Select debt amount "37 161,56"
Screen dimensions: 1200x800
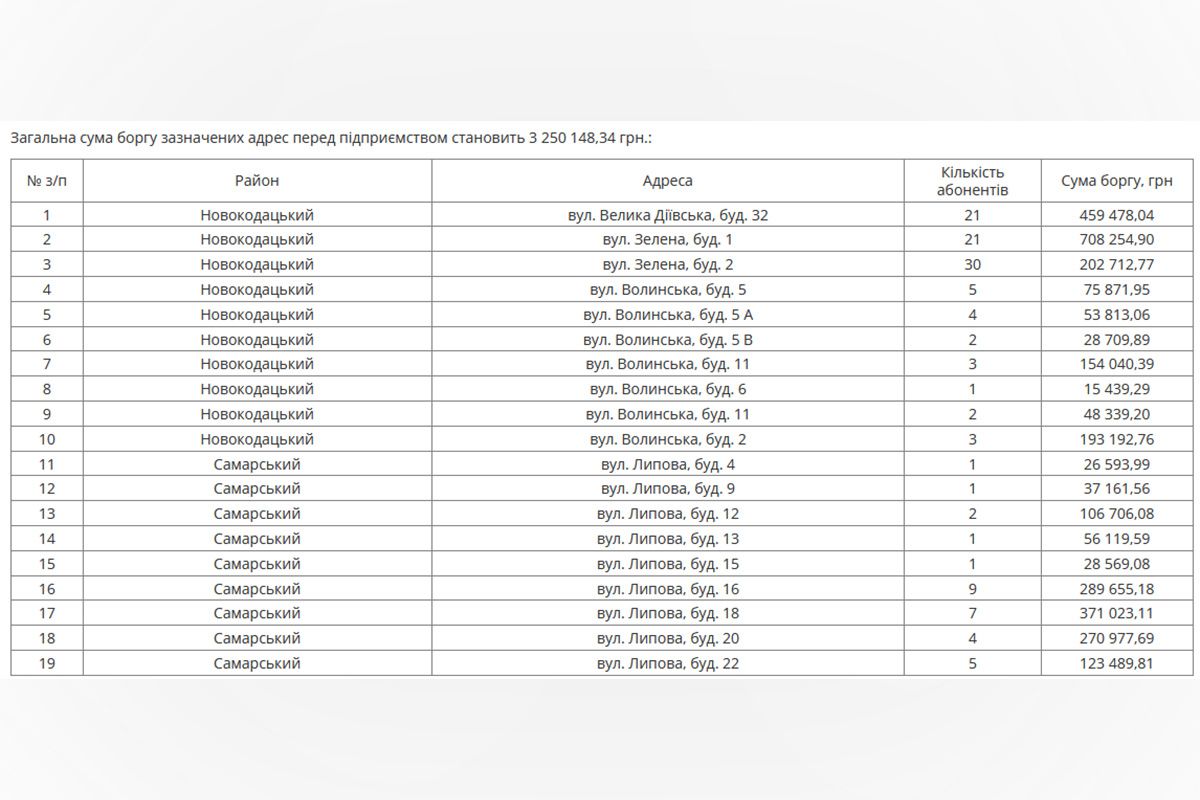(x=1116, y=489)
